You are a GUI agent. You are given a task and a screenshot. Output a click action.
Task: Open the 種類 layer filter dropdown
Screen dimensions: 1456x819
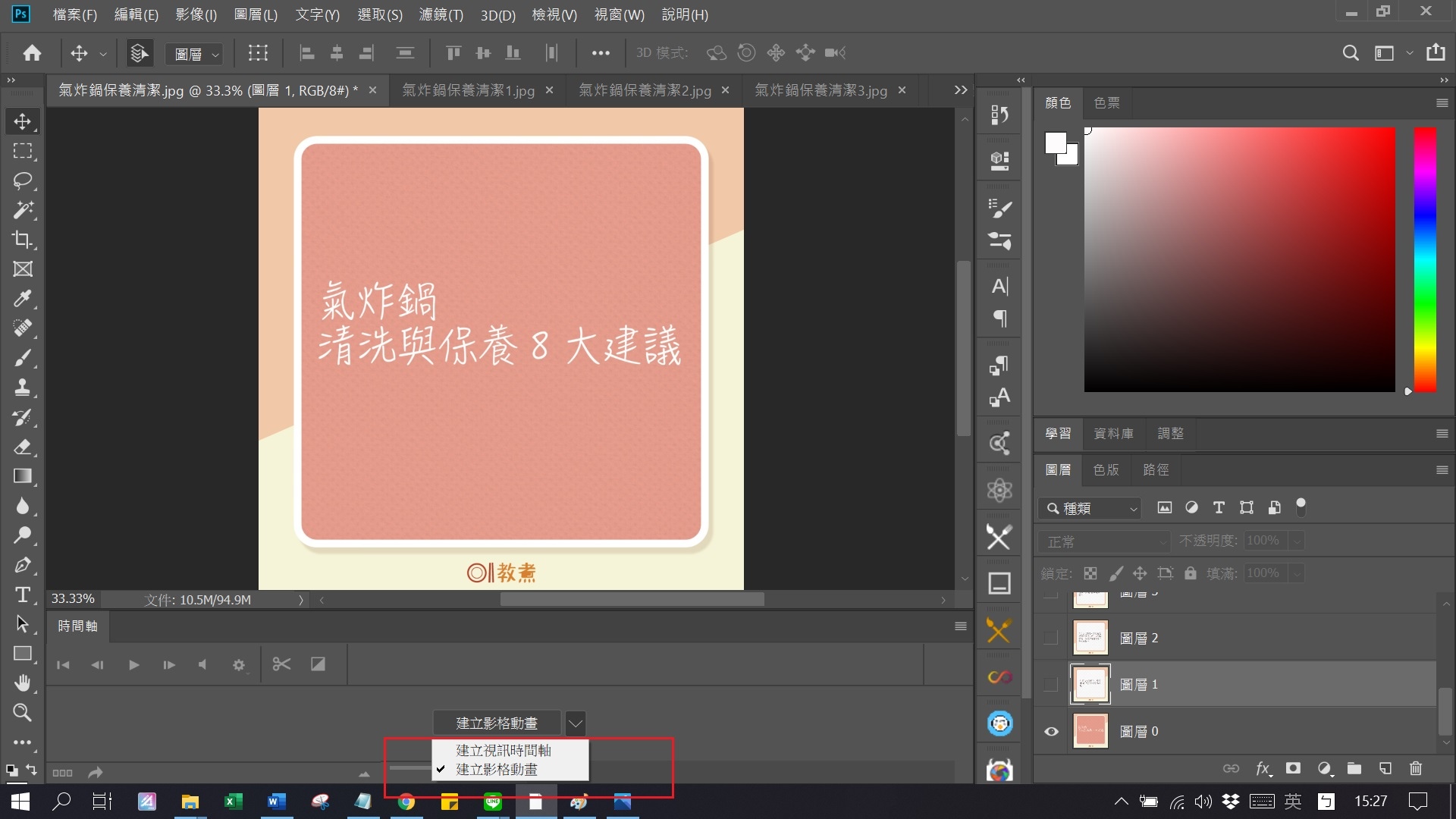tap(1090, 508)
